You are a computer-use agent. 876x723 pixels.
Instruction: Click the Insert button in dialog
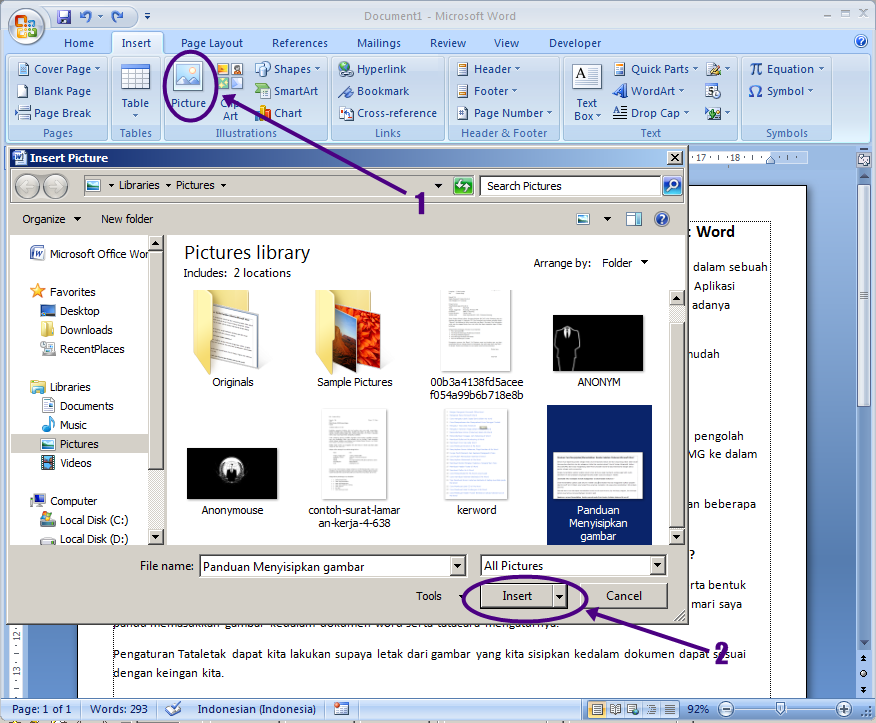click(x=517, y=597)
